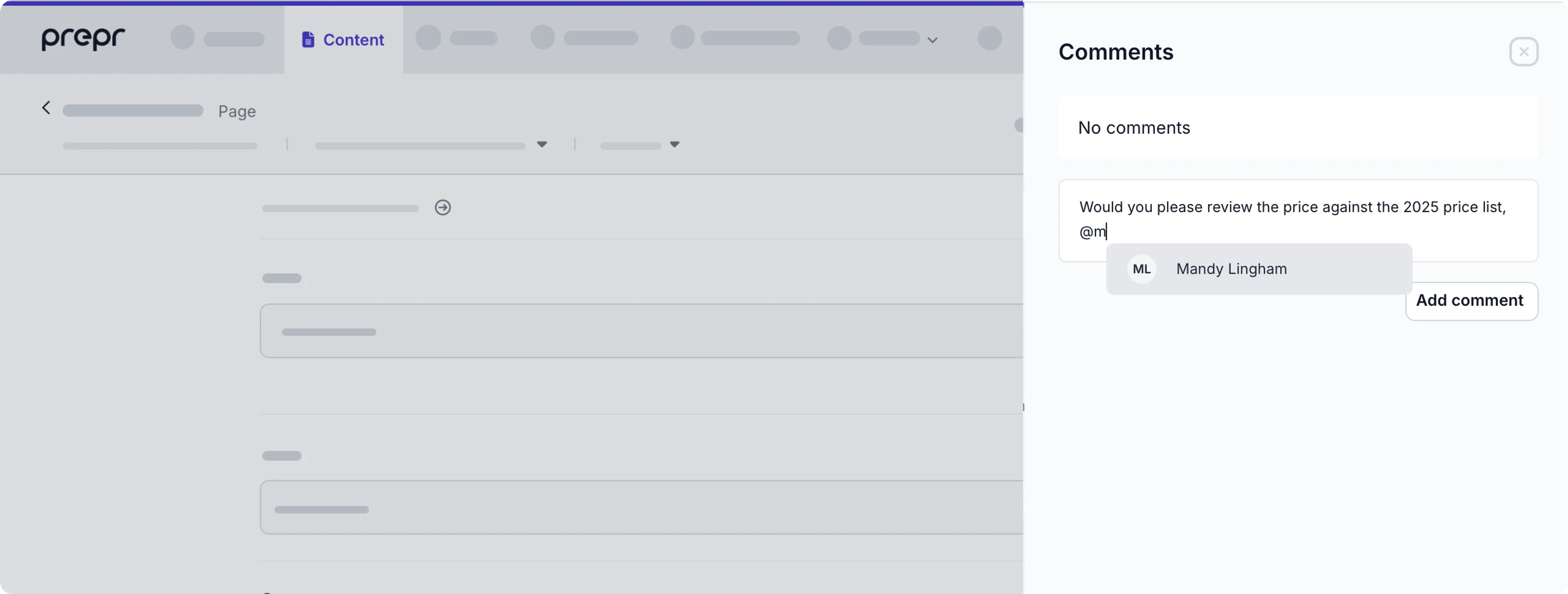Click the Page breadcrumb label
Screen dimensions: 1568x594
point(237,111)
